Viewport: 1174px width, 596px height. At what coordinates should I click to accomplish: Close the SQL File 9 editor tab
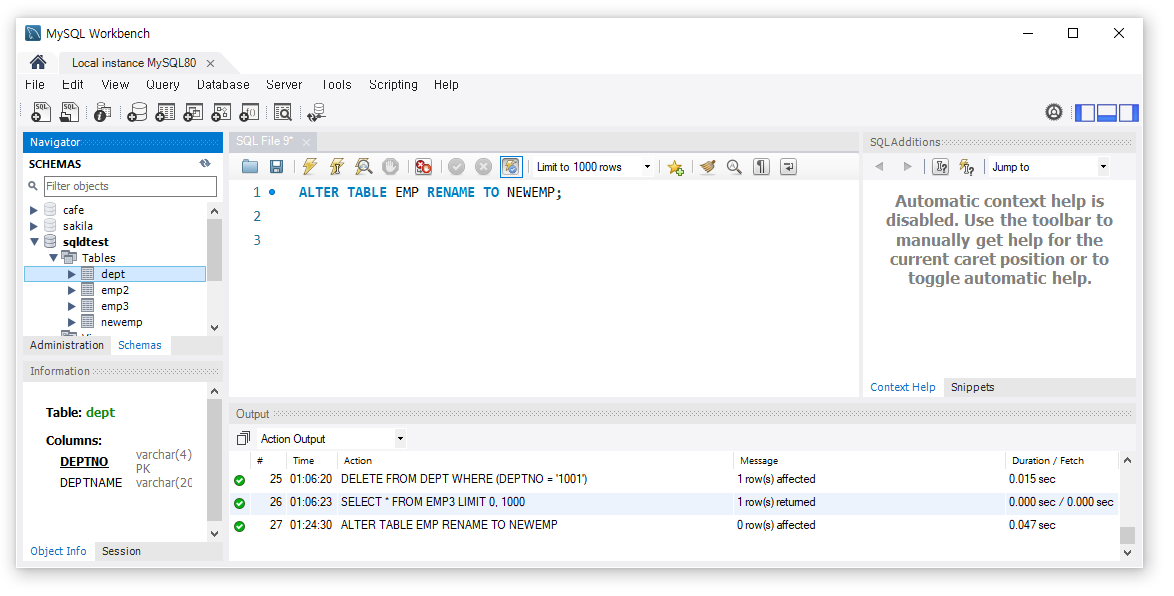[306, 142]
